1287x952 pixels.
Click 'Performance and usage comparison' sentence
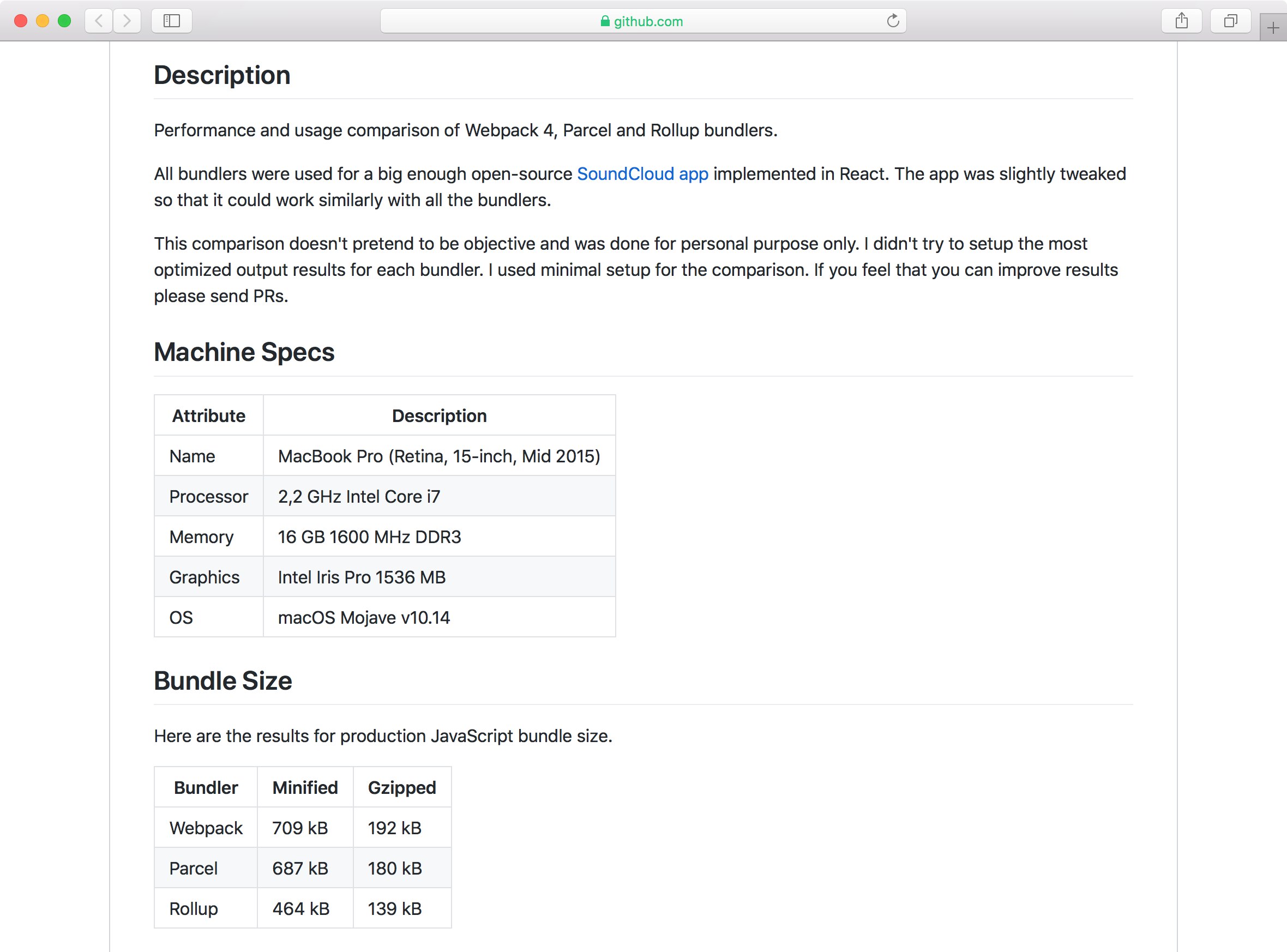(x=466, y=130)
